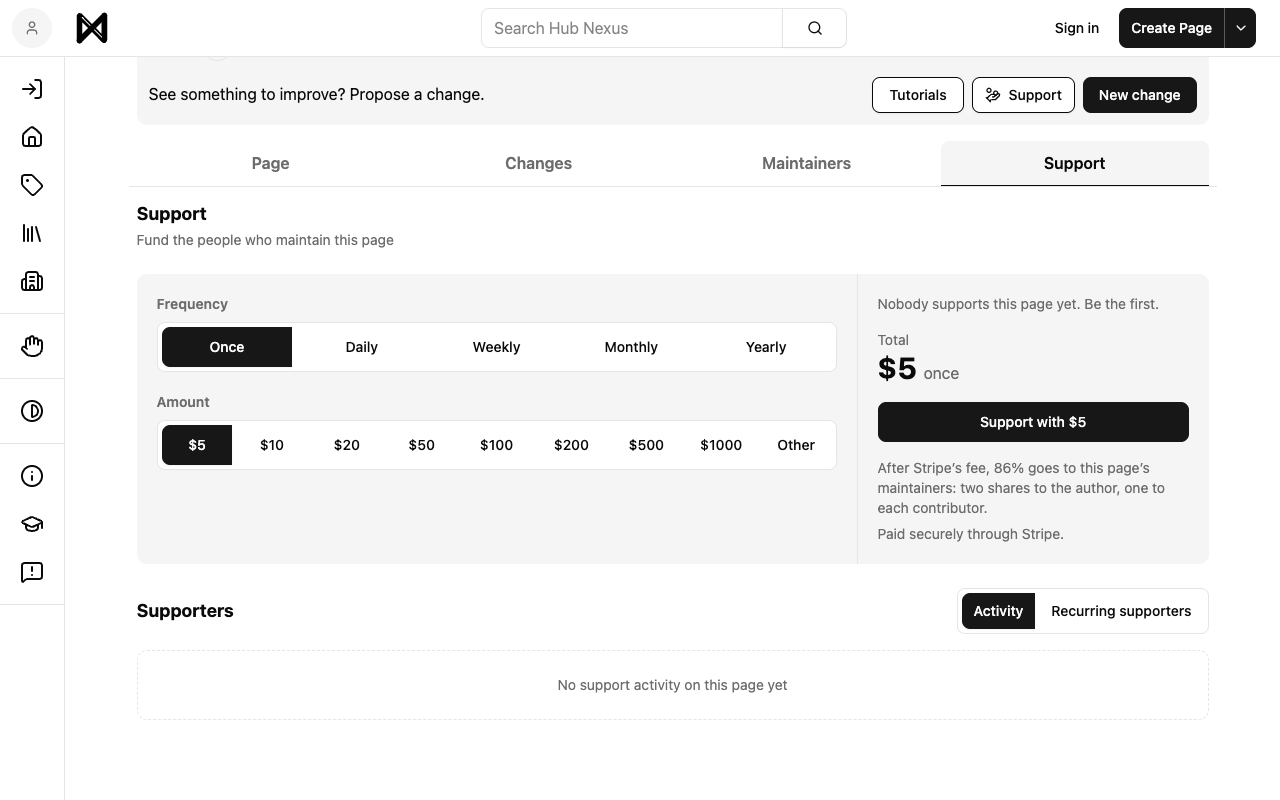Image resolution: width=1280 pixels, height=800 pixels.
Task: Open the feedback message icon
Action: click(x=32, y=572)
